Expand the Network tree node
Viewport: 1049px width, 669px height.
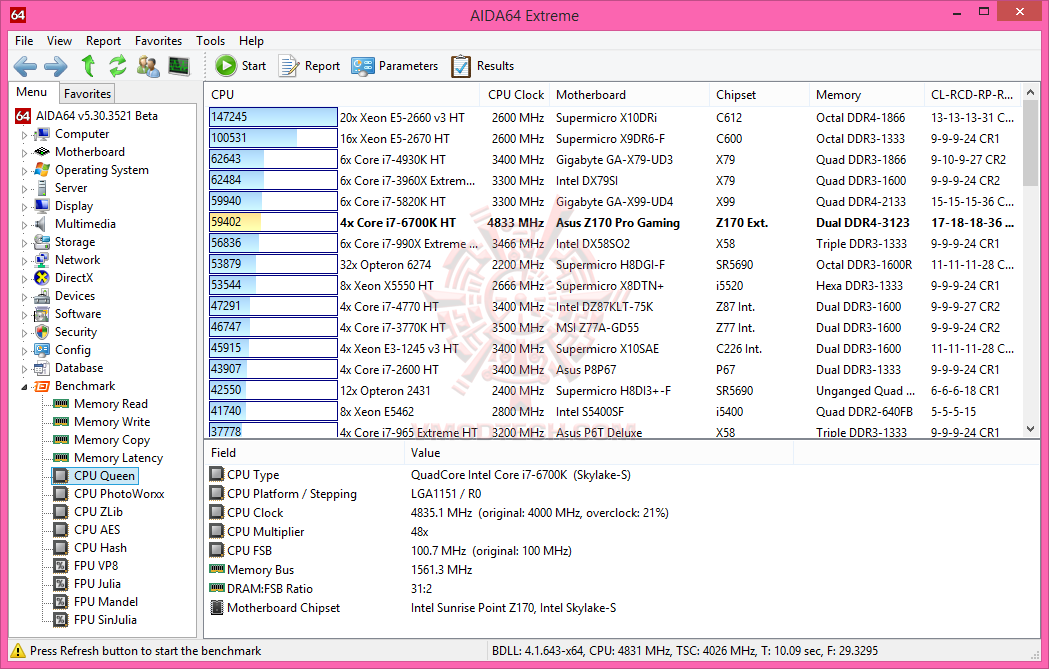(x=25, y=261)
